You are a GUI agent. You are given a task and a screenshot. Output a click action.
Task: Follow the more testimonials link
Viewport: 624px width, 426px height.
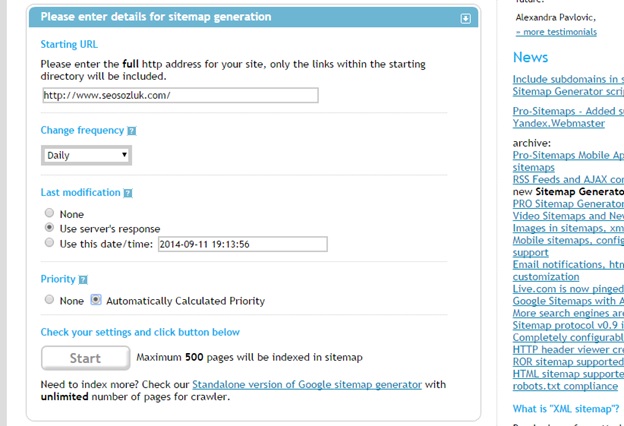tap(556, 32)
